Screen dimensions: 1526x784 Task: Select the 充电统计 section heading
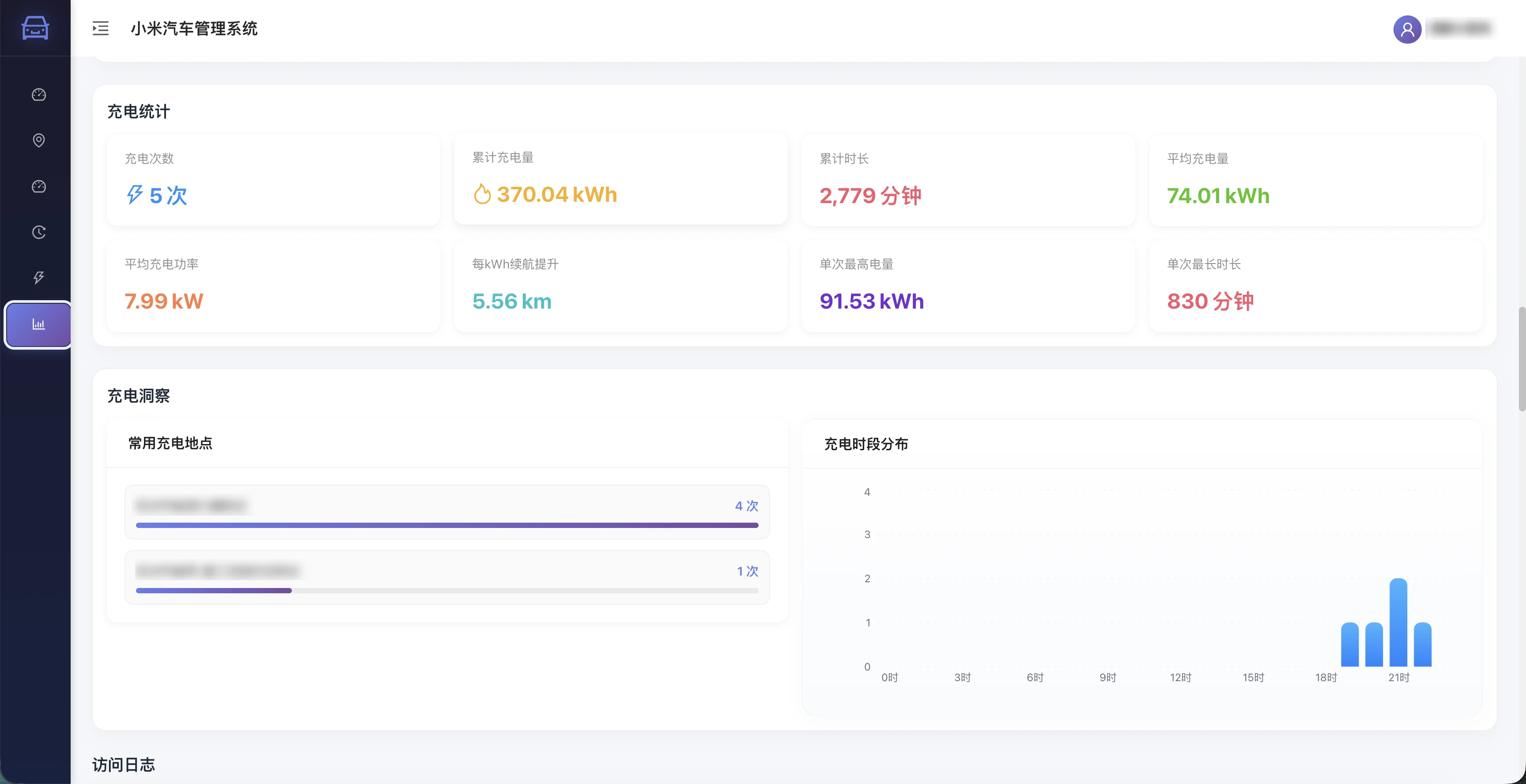coord(138,111)
